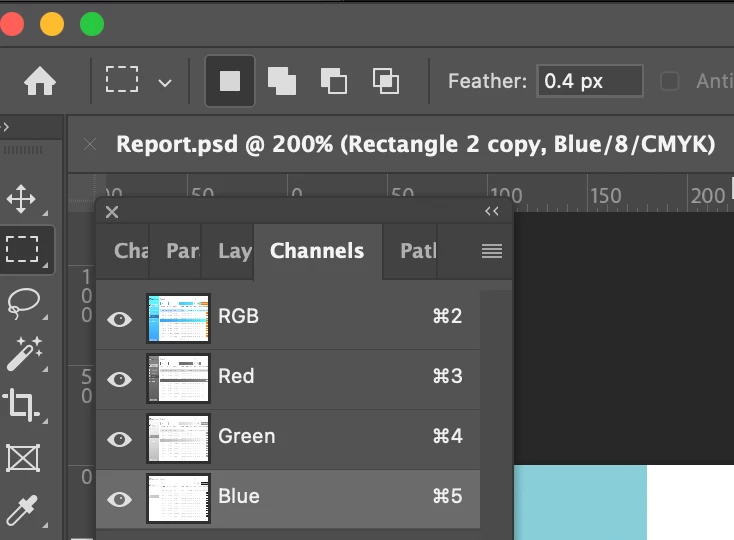
Task: Select New selection mode button
Action: [230, 81]
